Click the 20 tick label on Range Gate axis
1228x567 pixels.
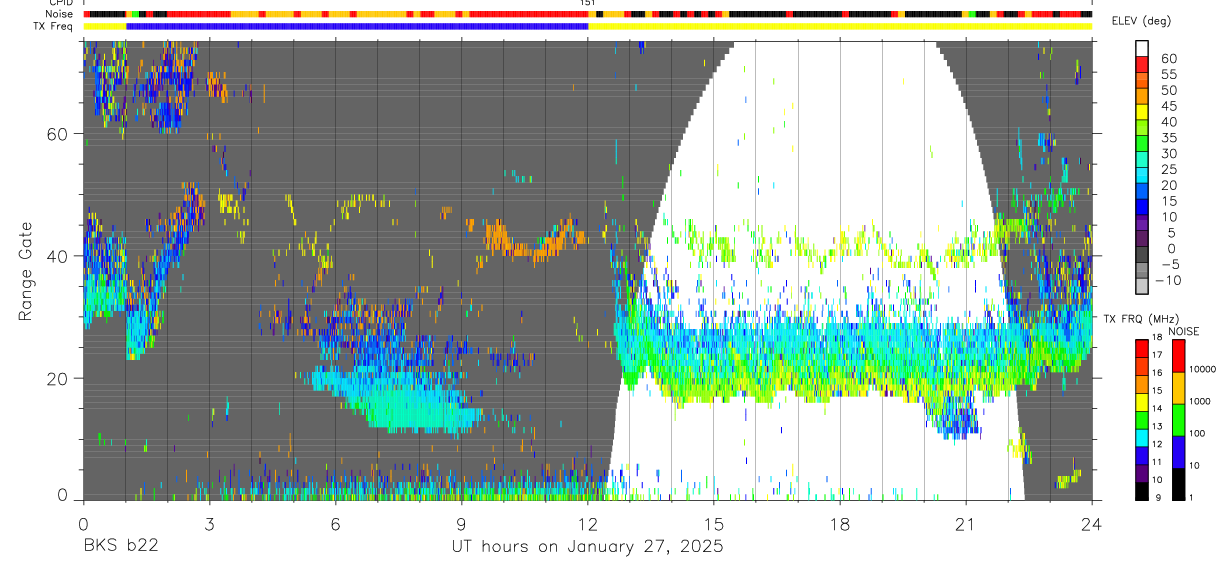[57, 379]
